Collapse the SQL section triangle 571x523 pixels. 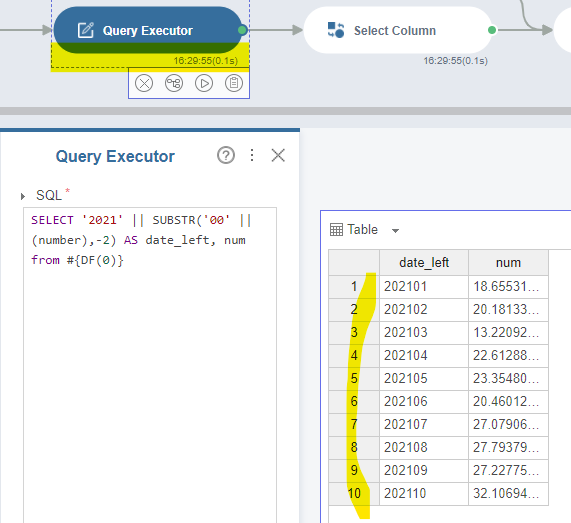(23, 196)
